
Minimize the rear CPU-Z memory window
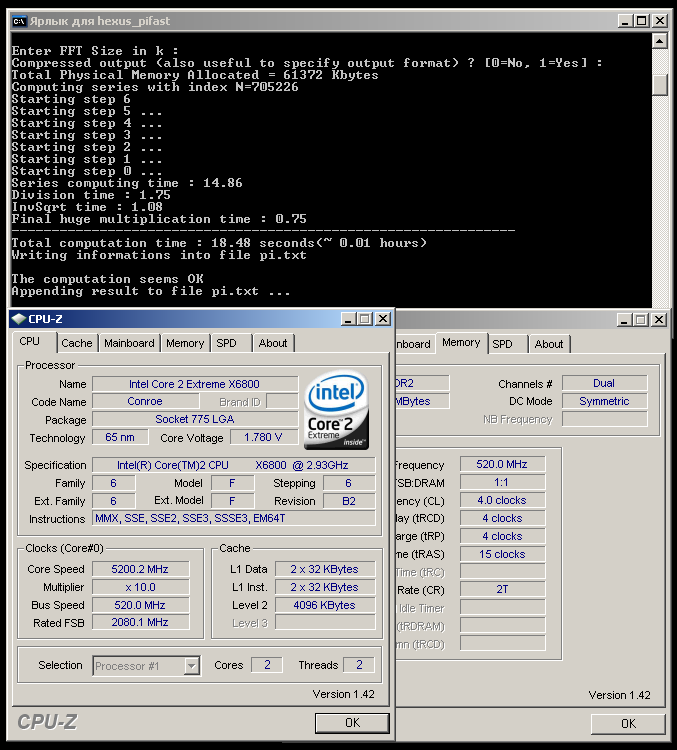tap(624, 320)
